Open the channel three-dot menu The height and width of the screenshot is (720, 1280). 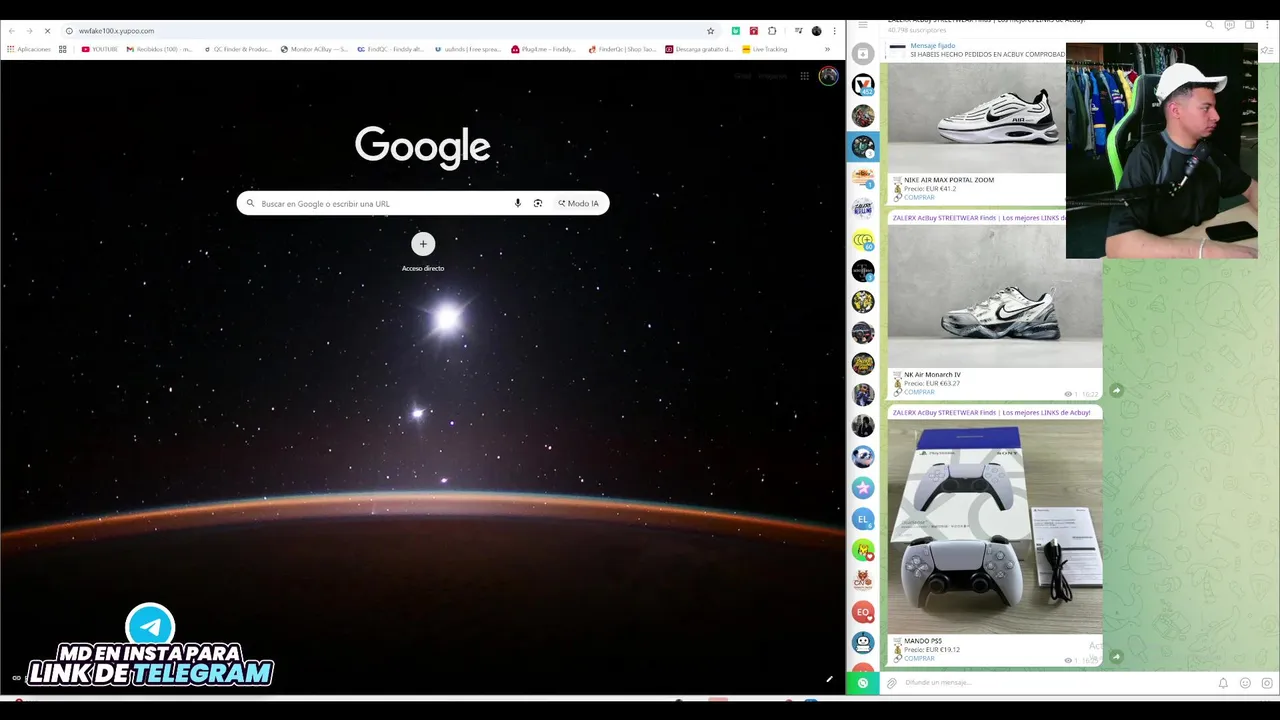(x=1268, y=25)
